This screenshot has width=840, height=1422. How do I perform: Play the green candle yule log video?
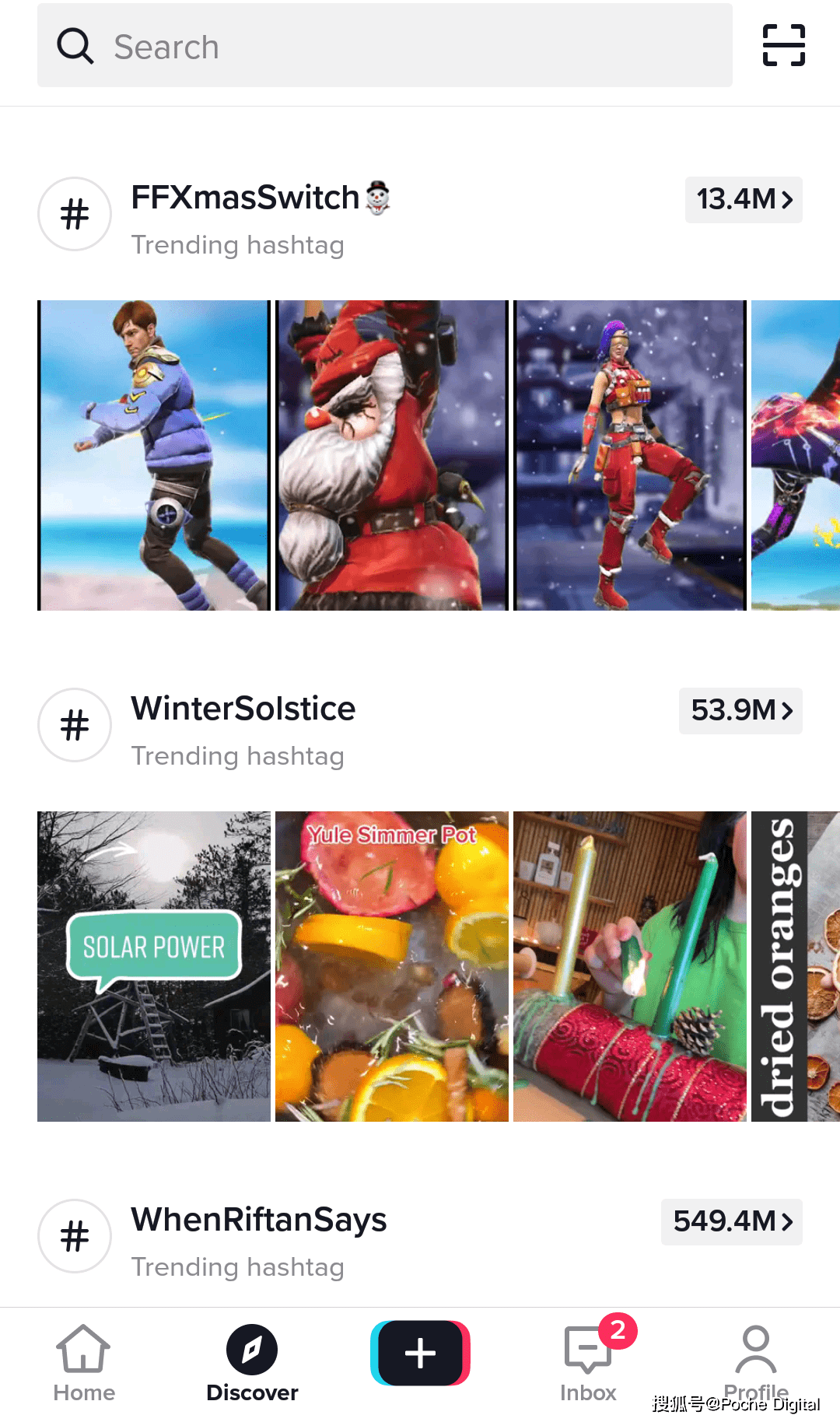point(630,966)
